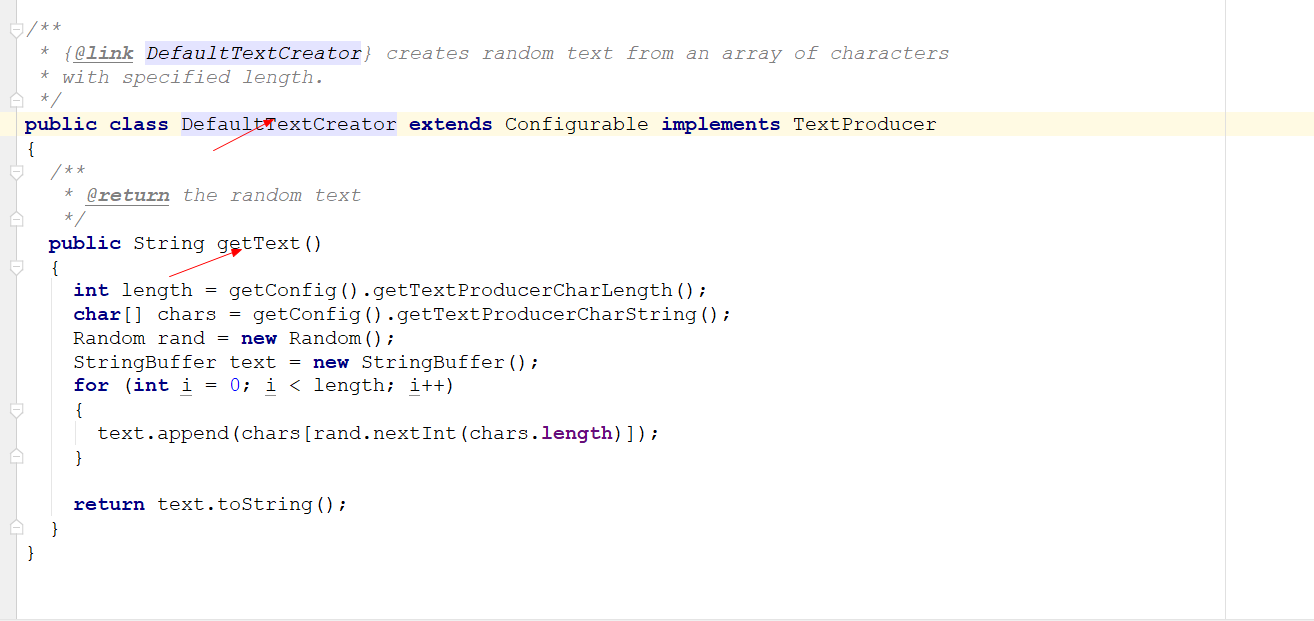Click fold end marker beside class Javadoc closing
1314x621 pixels.
coord(16,99)
